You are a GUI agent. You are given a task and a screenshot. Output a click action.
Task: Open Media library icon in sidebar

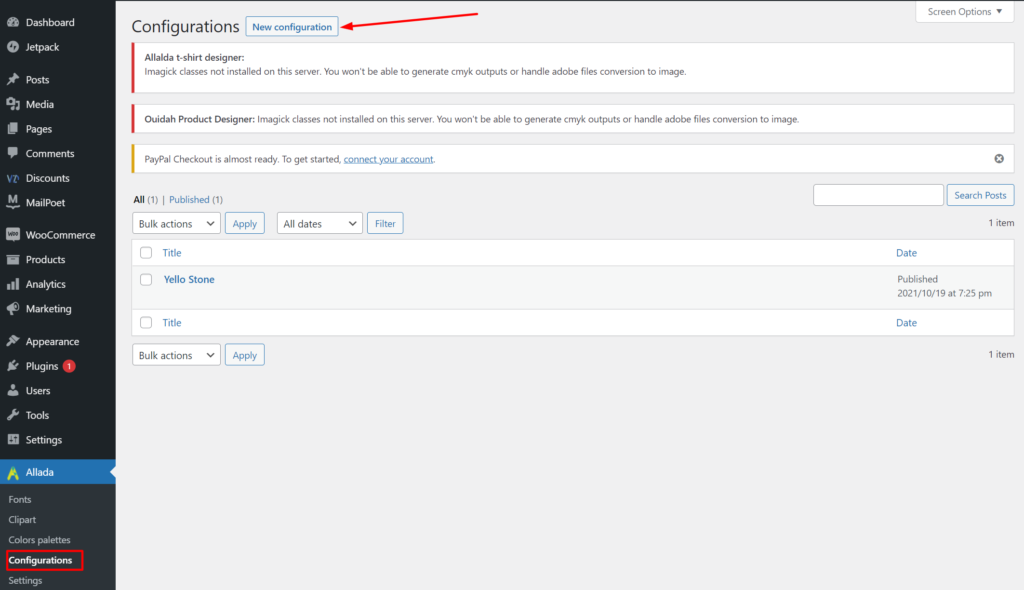[x=13, y=104]
